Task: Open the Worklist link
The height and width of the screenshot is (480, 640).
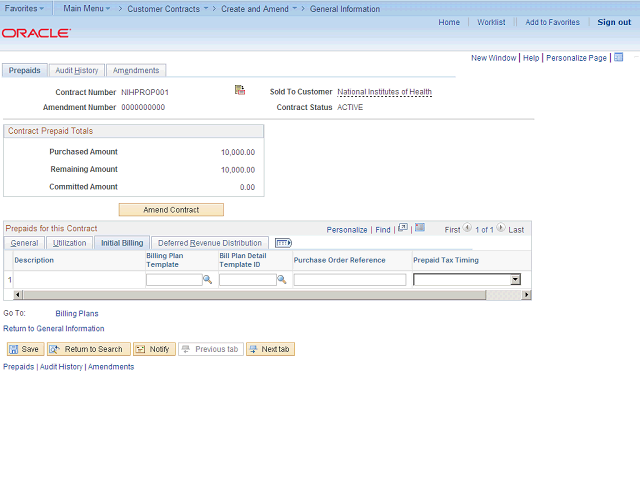Action: (x=491, y=22)
